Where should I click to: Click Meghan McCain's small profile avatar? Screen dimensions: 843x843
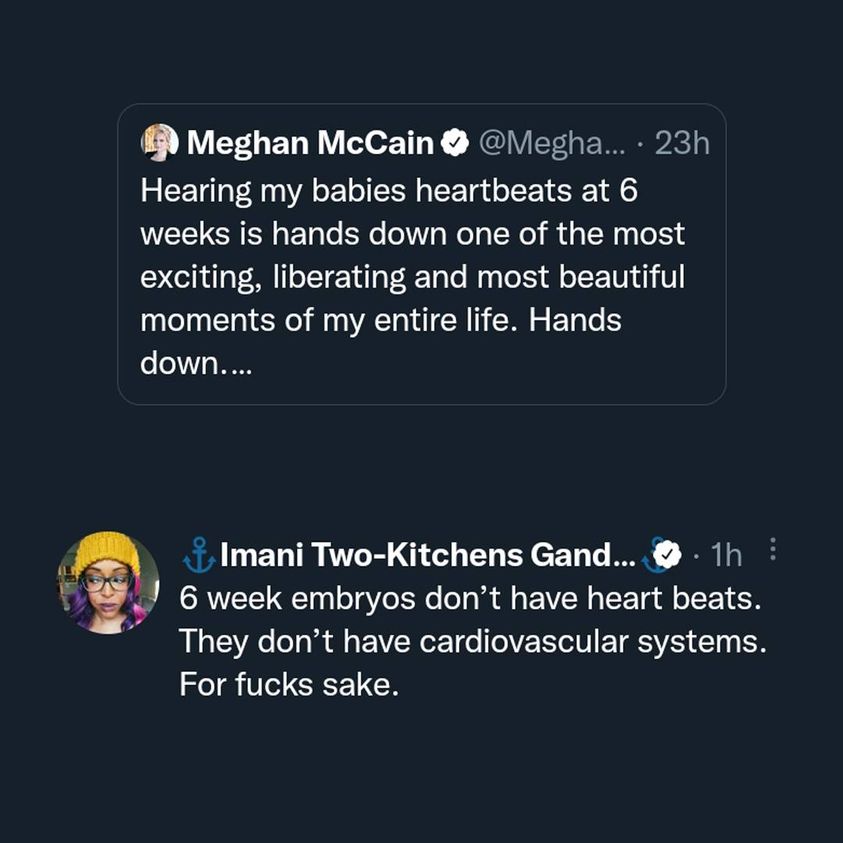[160, 142]
